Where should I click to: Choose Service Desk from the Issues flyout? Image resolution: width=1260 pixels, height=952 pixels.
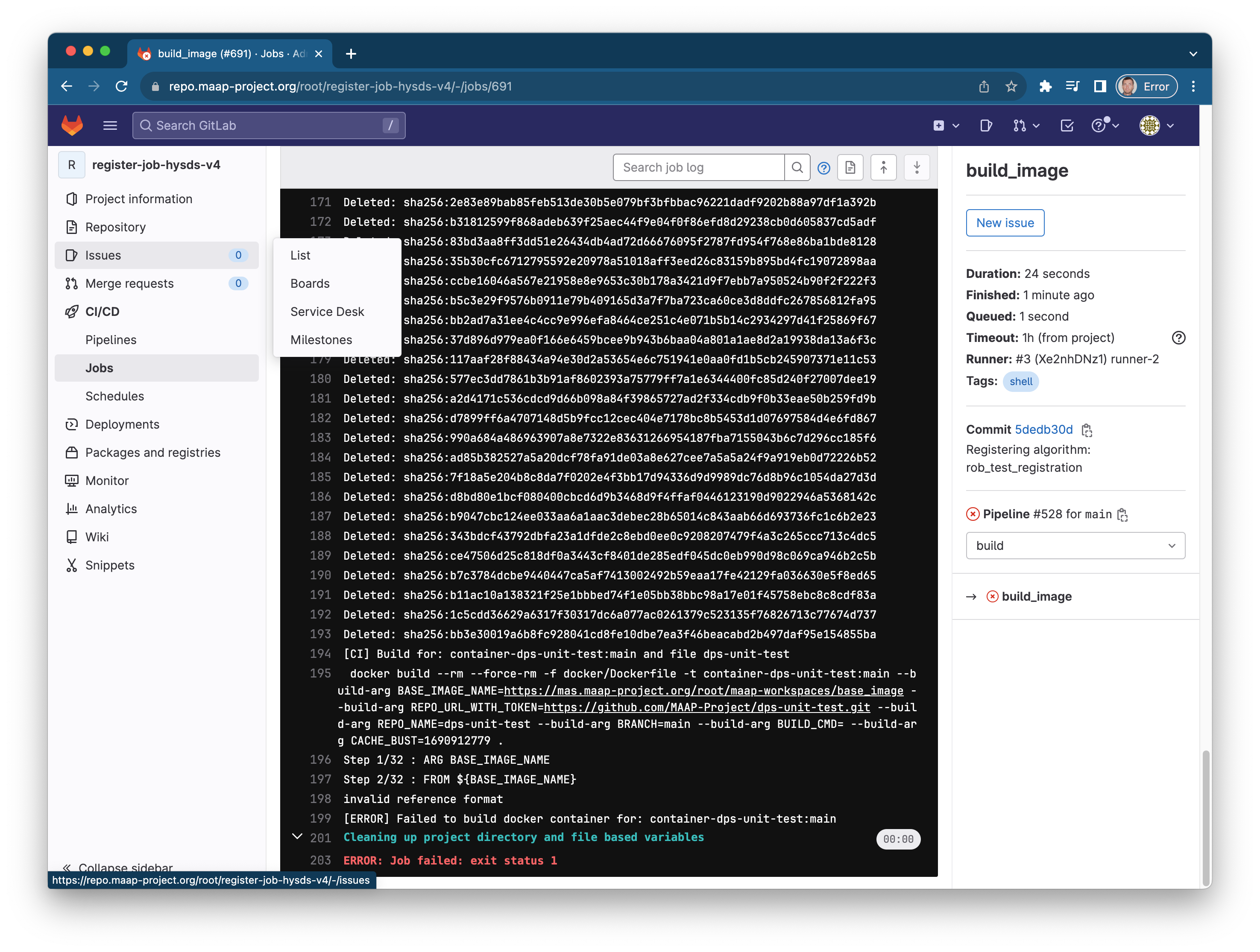337,312
